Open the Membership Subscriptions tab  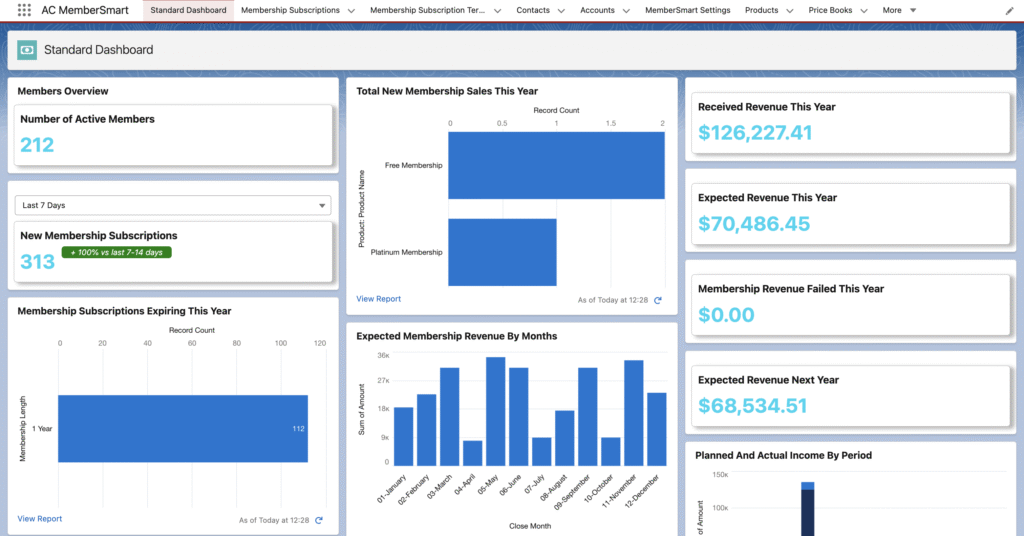pyautogui.click(x=290, y=10)
